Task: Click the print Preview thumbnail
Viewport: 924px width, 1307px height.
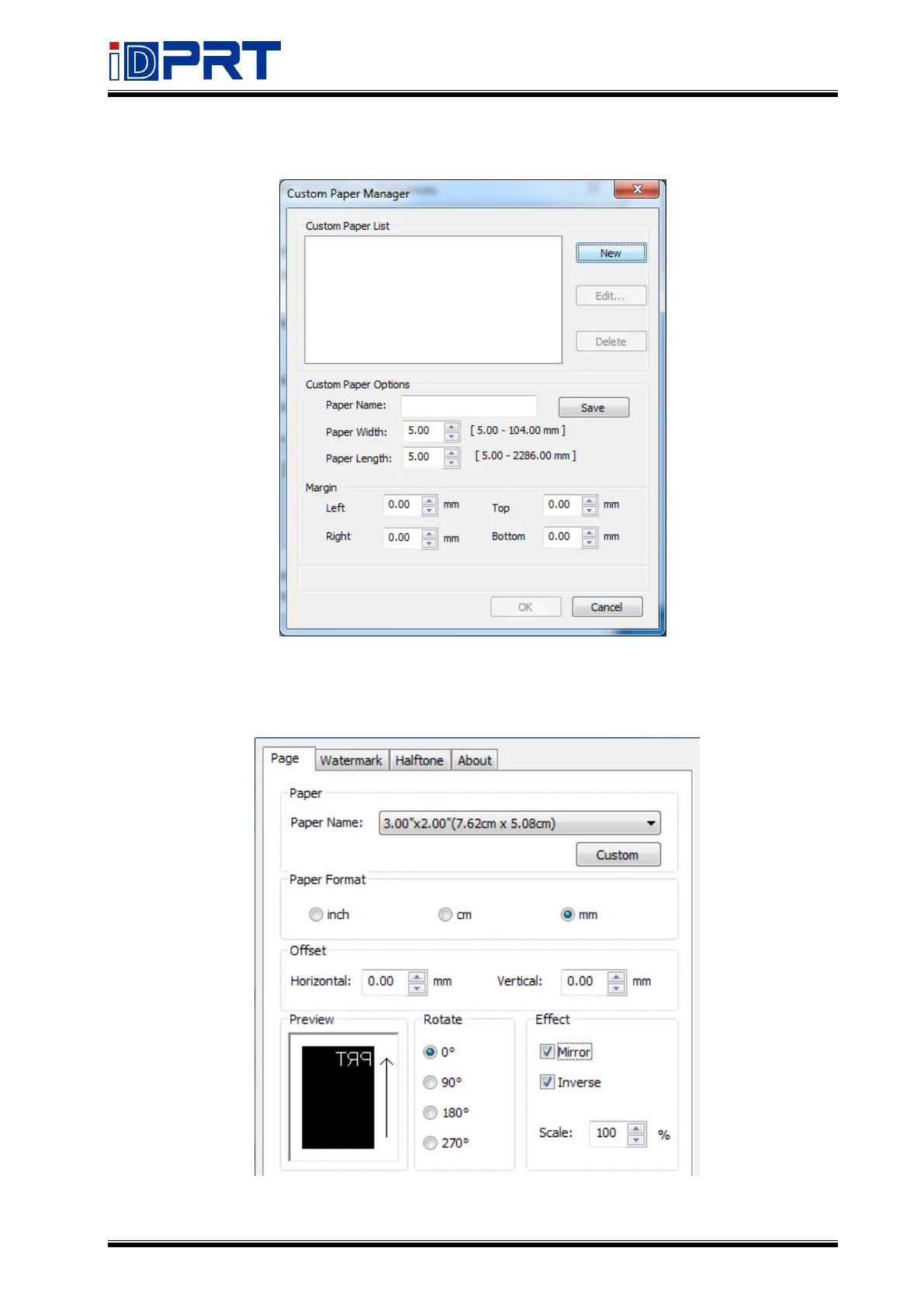Action: [x=344, y=1096]
